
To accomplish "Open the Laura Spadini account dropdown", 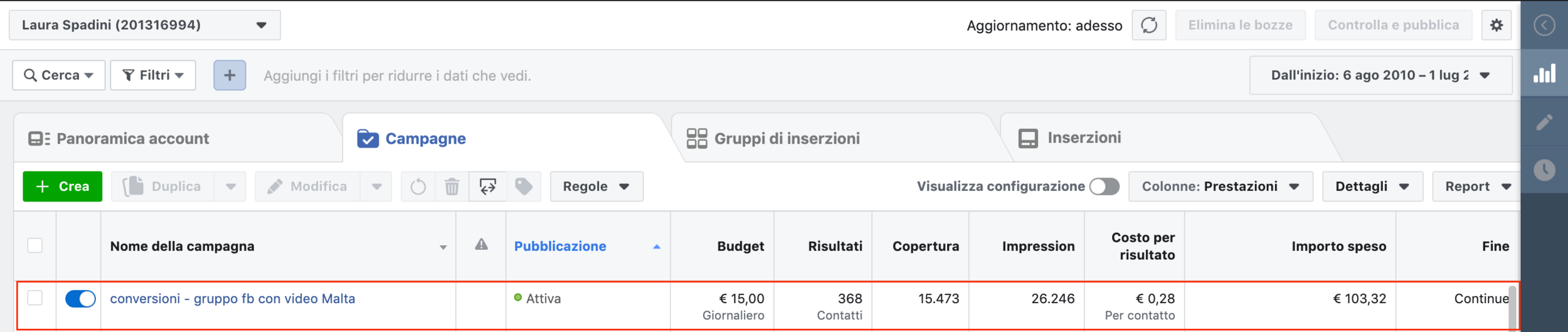I will (144, 25).
